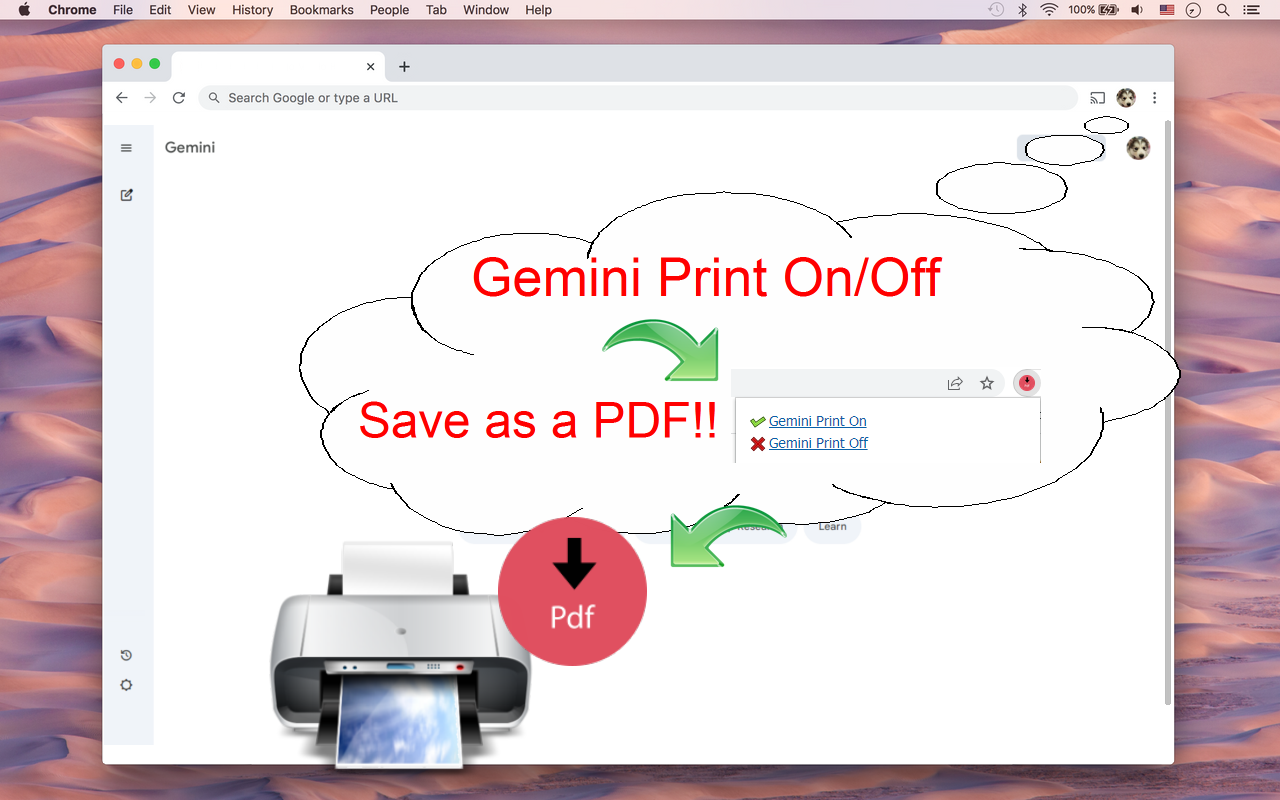Click the share icon in the popup toolbar
This screenshot has height=800, width=1280.
(955, 383)
